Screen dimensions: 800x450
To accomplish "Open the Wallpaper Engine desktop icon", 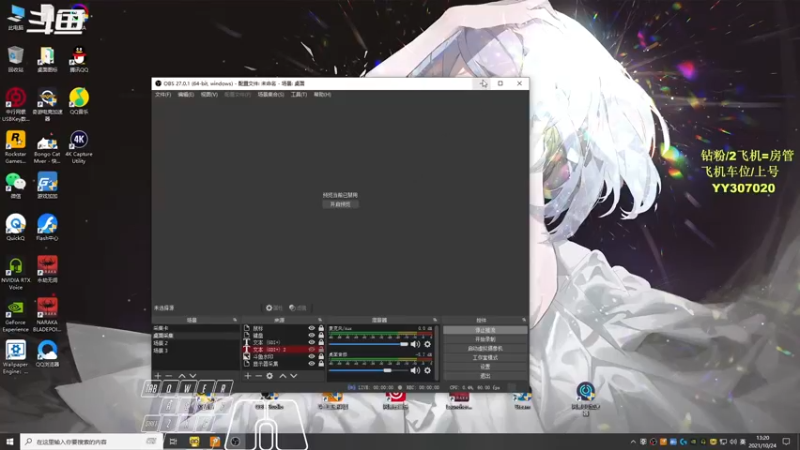I will pyautogui.click(x=15, y=358).
